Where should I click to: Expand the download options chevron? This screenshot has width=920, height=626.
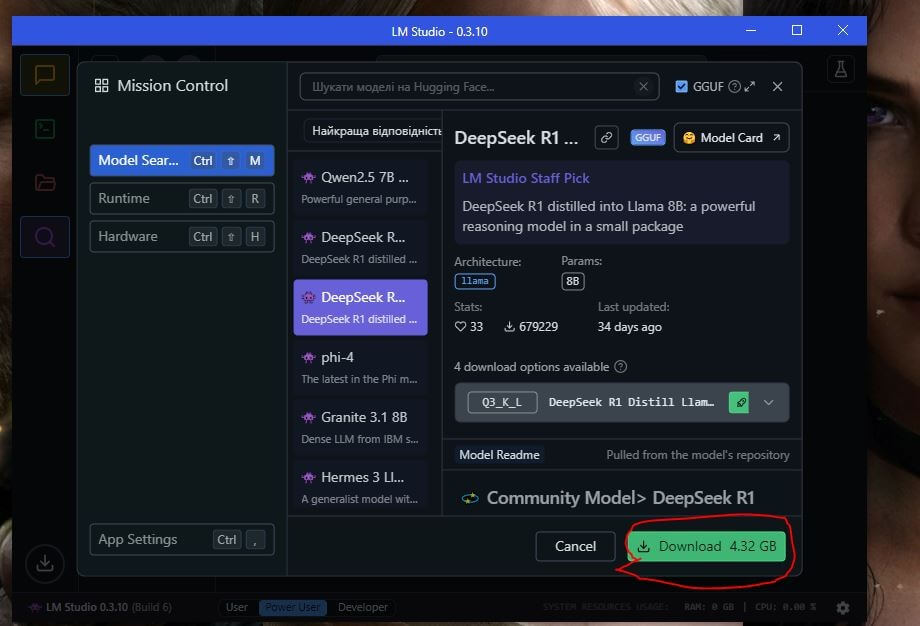coord(769,402)
